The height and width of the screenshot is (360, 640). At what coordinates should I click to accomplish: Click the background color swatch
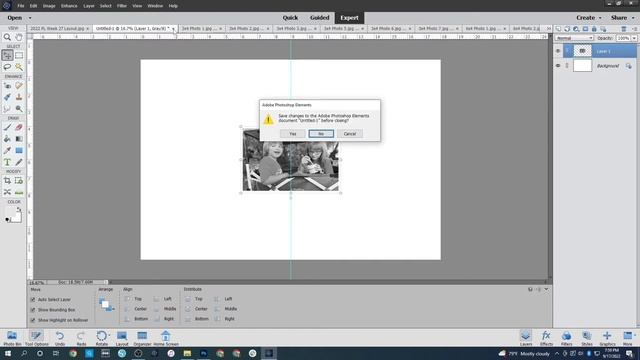coord(17,217)
